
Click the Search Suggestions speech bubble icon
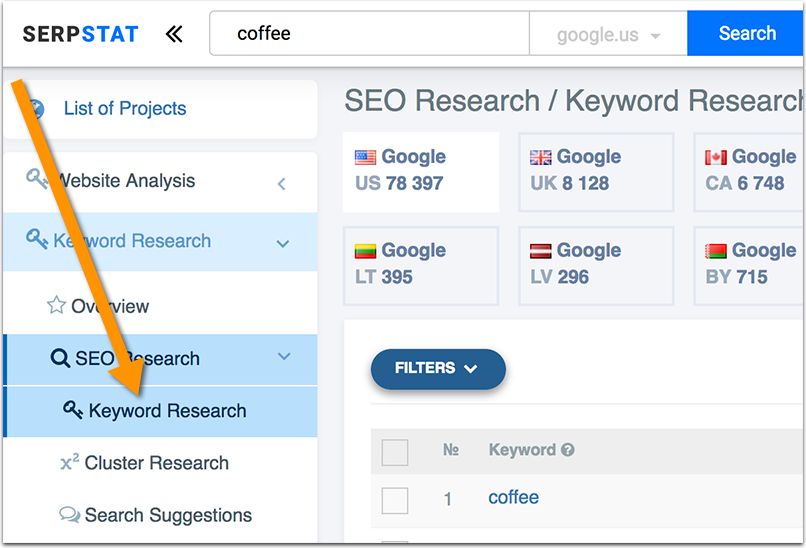tap(69, 515)
